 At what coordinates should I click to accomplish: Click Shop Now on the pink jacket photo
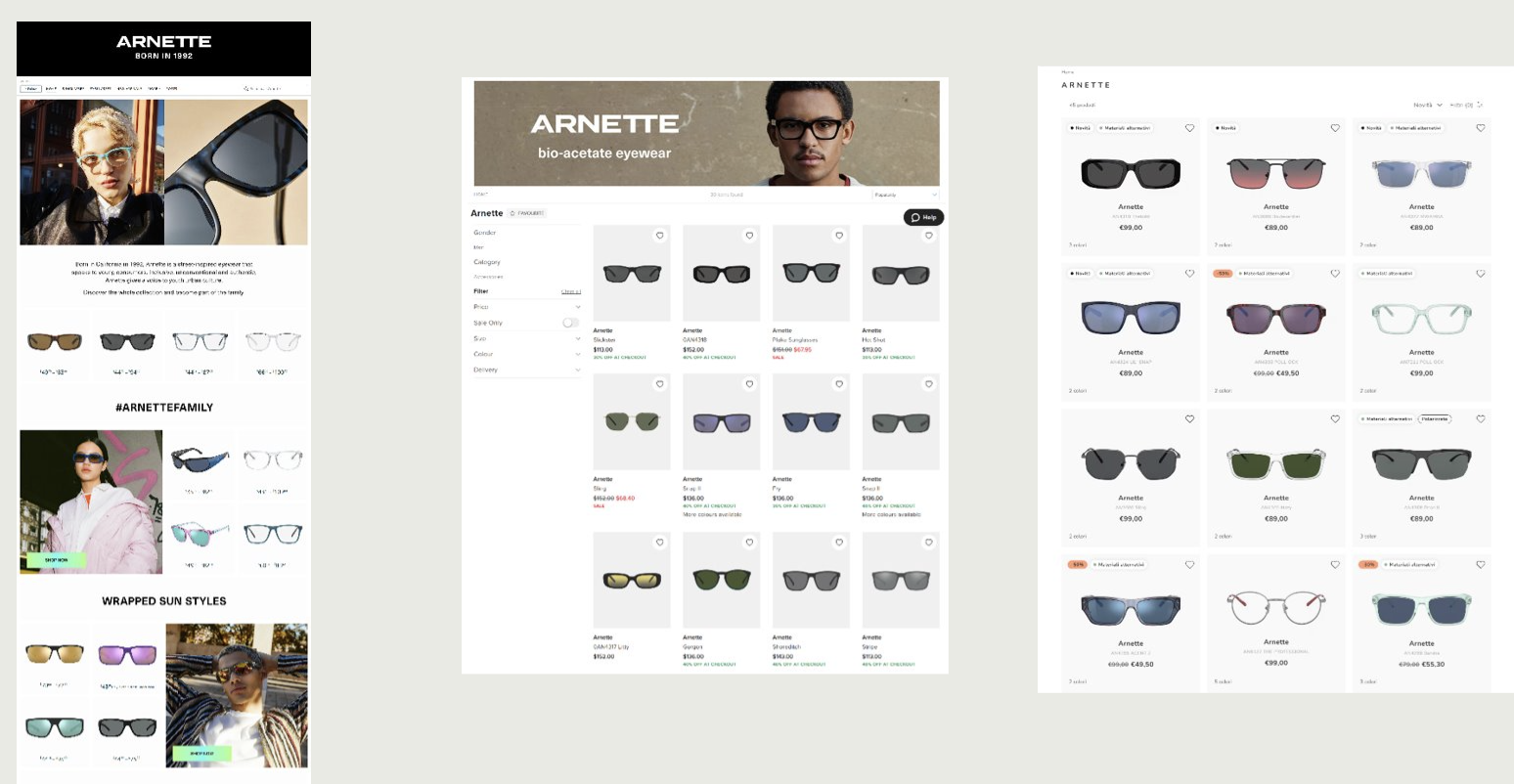[x=56, y=560]
